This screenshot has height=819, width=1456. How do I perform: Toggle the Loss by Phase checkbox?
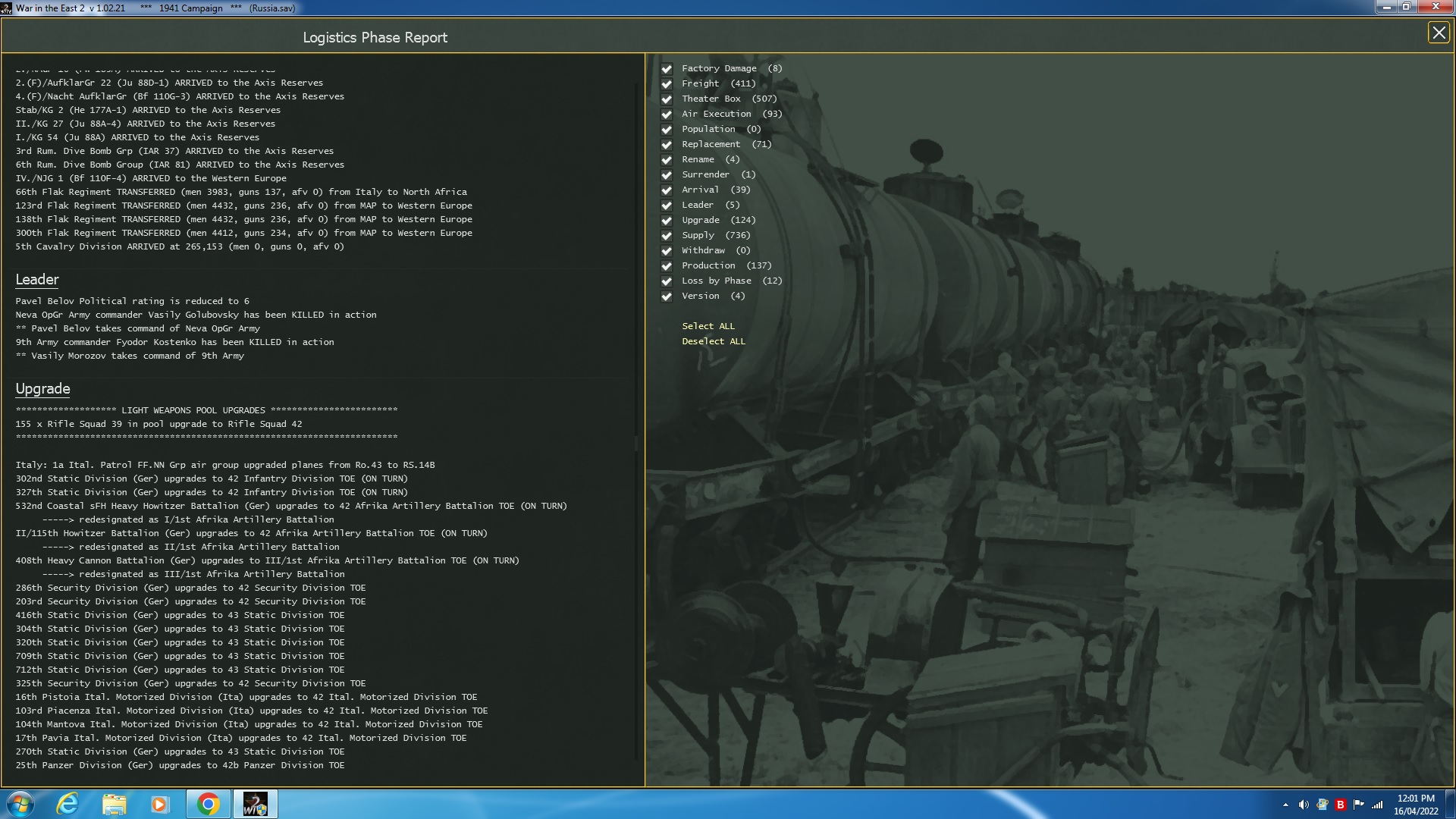point(667,281)
